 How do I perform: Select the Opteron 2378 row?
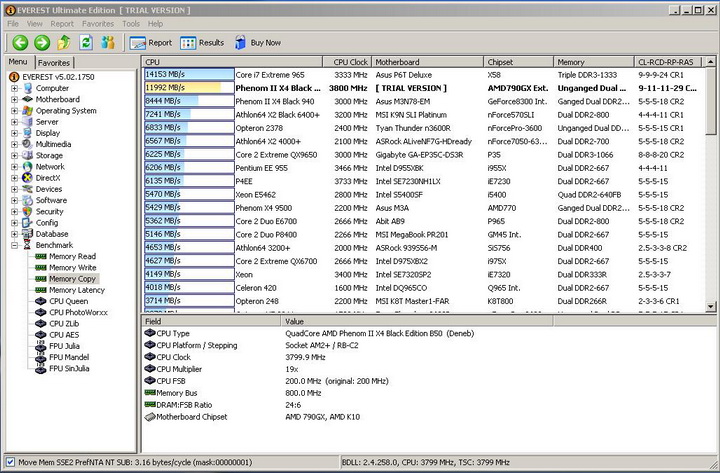click(x=423, y=128)
